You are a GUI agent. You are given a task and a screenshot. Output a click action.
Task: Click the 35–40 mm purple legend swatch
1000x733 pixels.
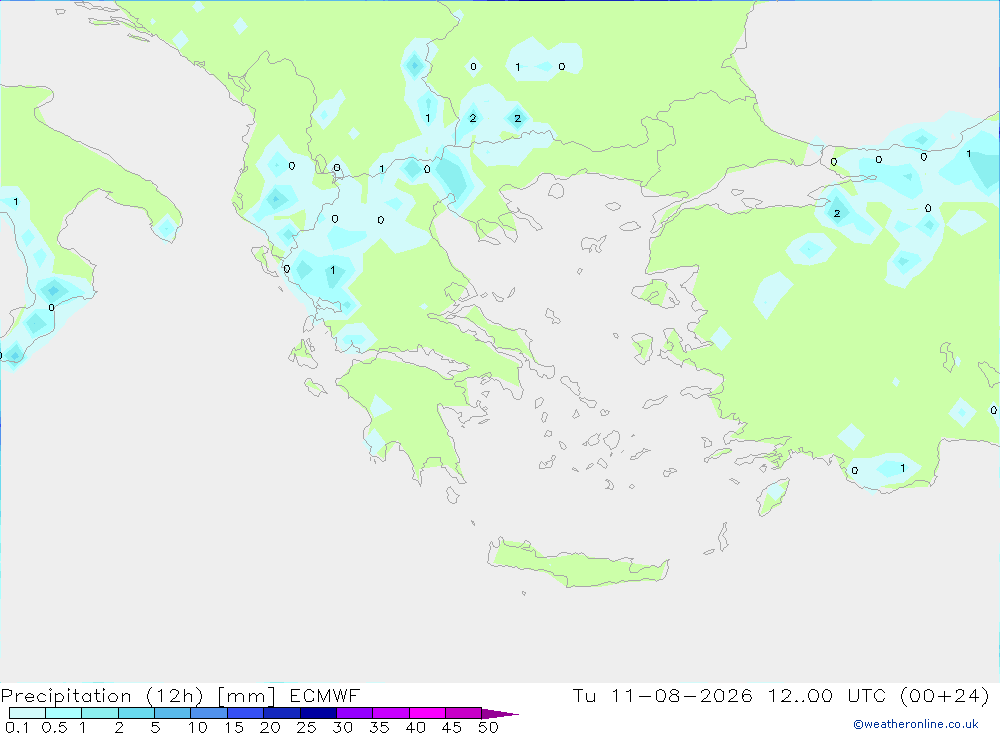click(390, 713)
